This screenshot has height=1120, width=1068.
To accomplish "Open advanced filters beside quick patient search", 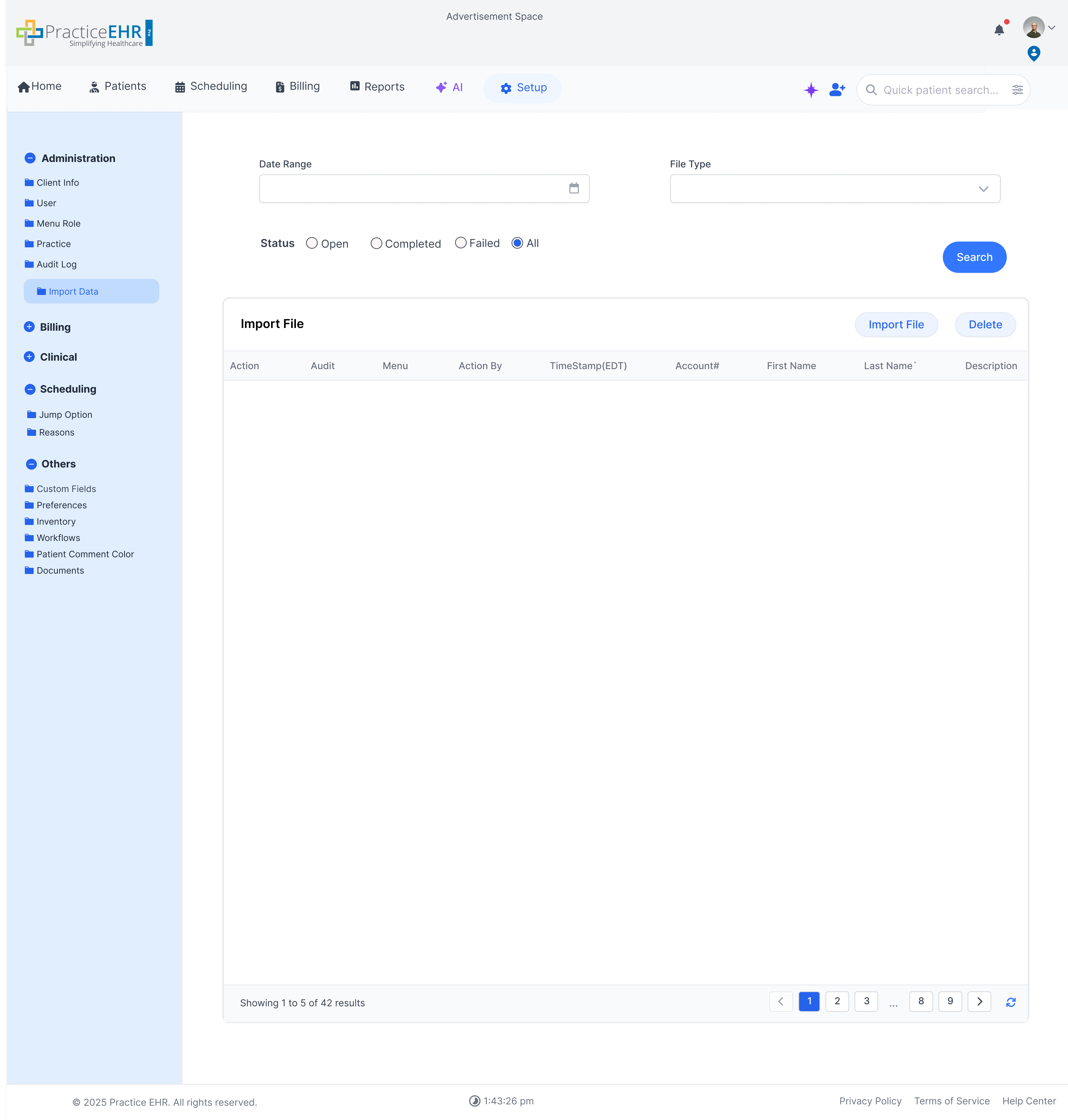I will point(1018,89).
